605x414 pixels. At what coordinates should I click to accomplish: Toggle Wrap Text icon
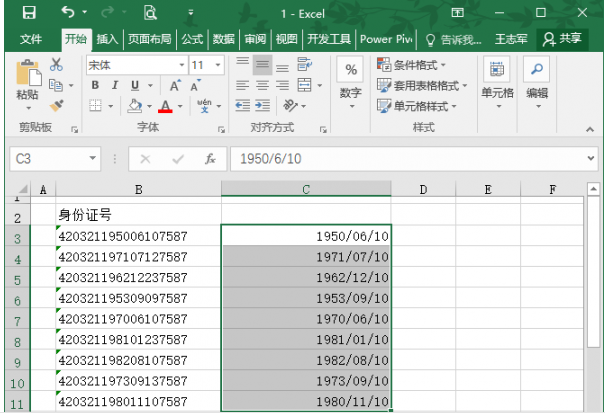[x=305, y=64]
